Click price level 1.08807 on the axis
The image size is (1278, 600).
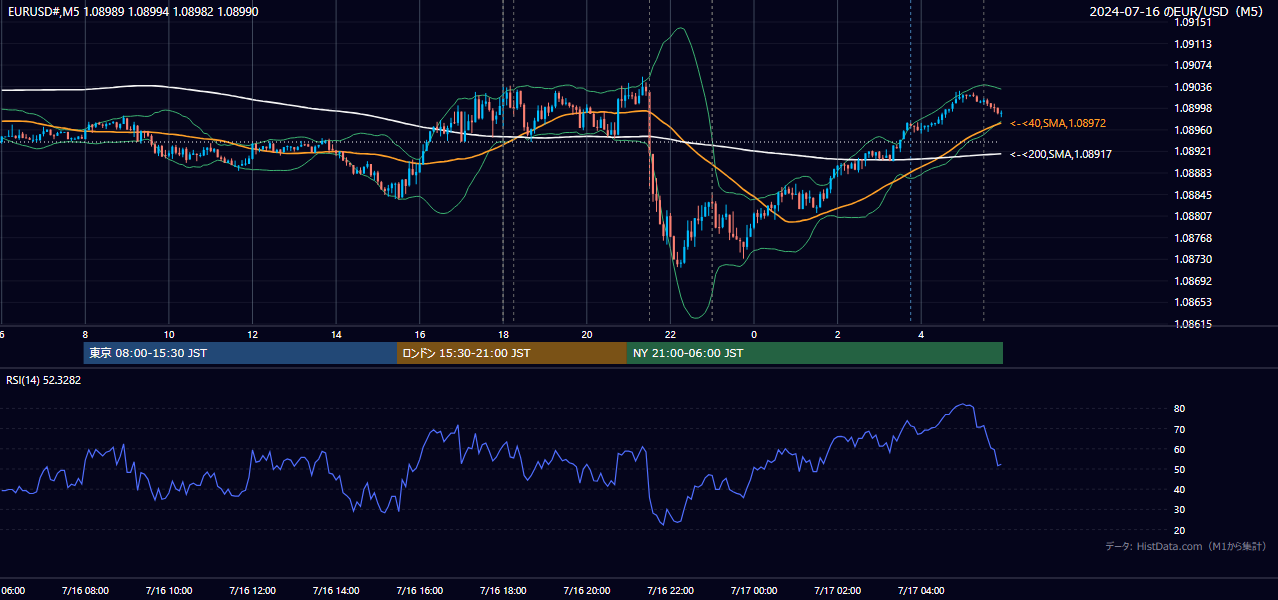click(x=1193, y=216)
